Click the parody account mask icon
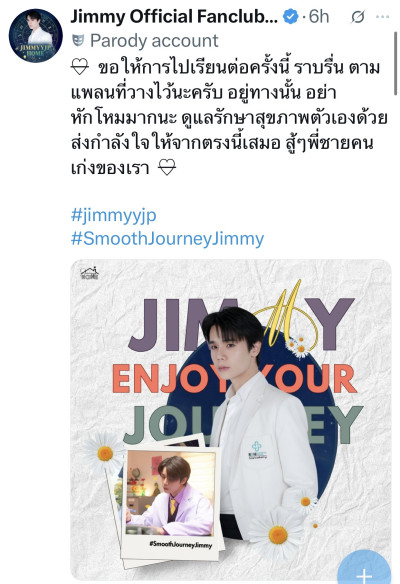 click(x=78, y=41)
